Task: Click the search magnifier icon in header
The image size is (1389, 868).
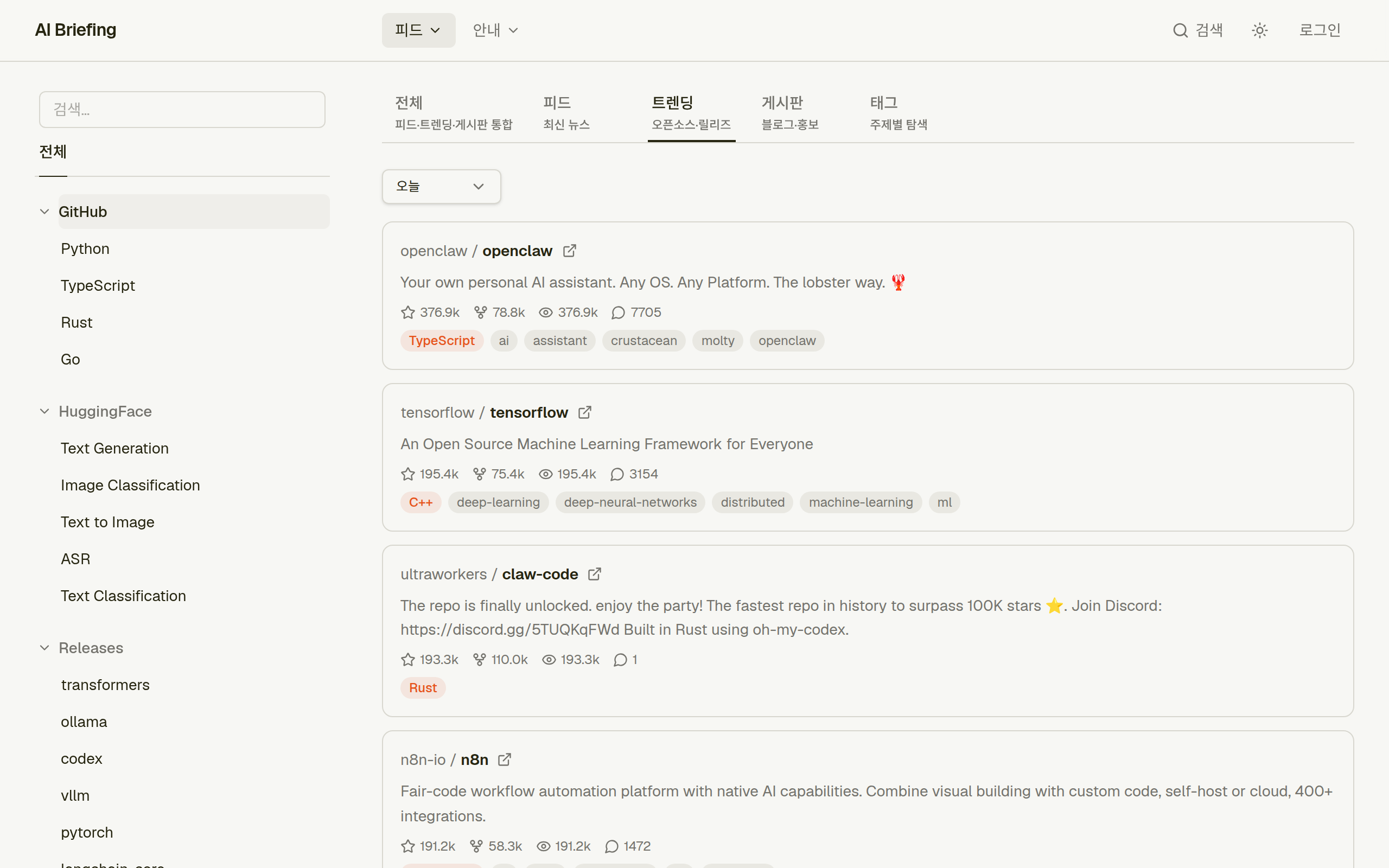Action: tap(1180, 30)
